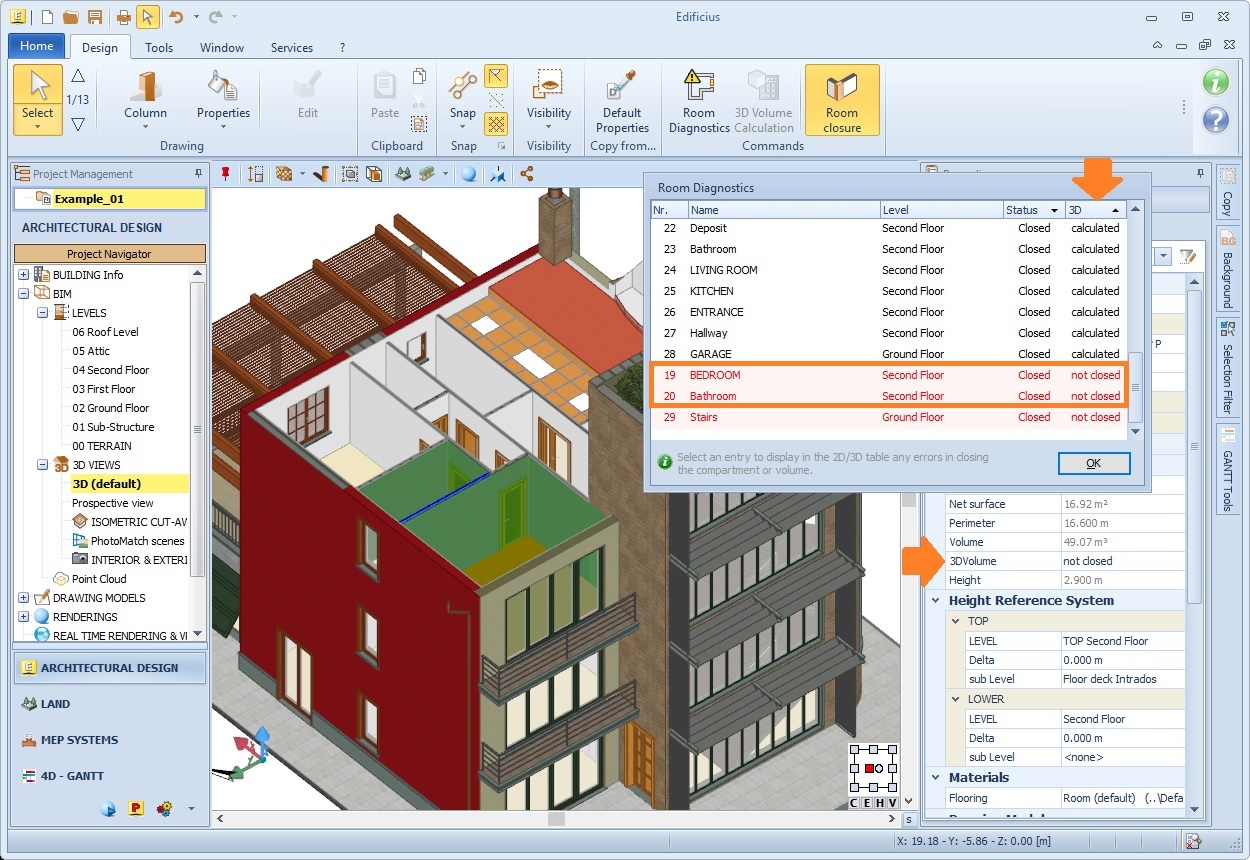Toggle the H button in view cube
1250x860 pixels.
881,802
